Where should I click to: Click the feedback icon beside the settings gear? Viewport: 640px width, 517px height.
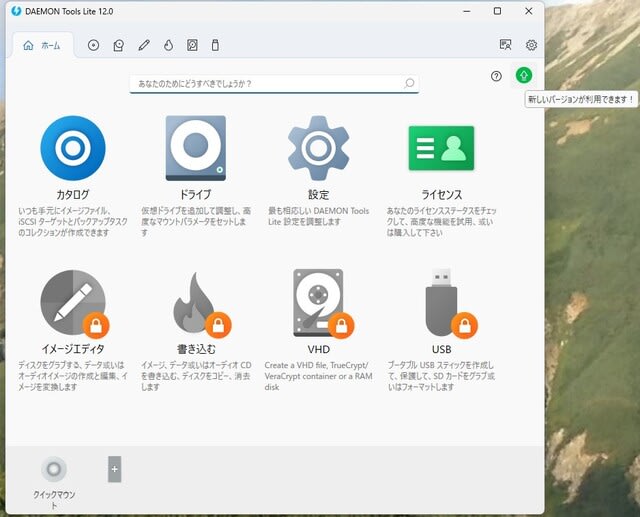tap(505, 44)
